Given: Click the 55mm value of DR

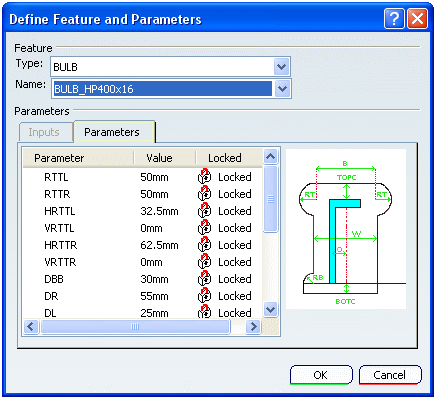Looking at the screenshot, I should click(x=154, y=296).
